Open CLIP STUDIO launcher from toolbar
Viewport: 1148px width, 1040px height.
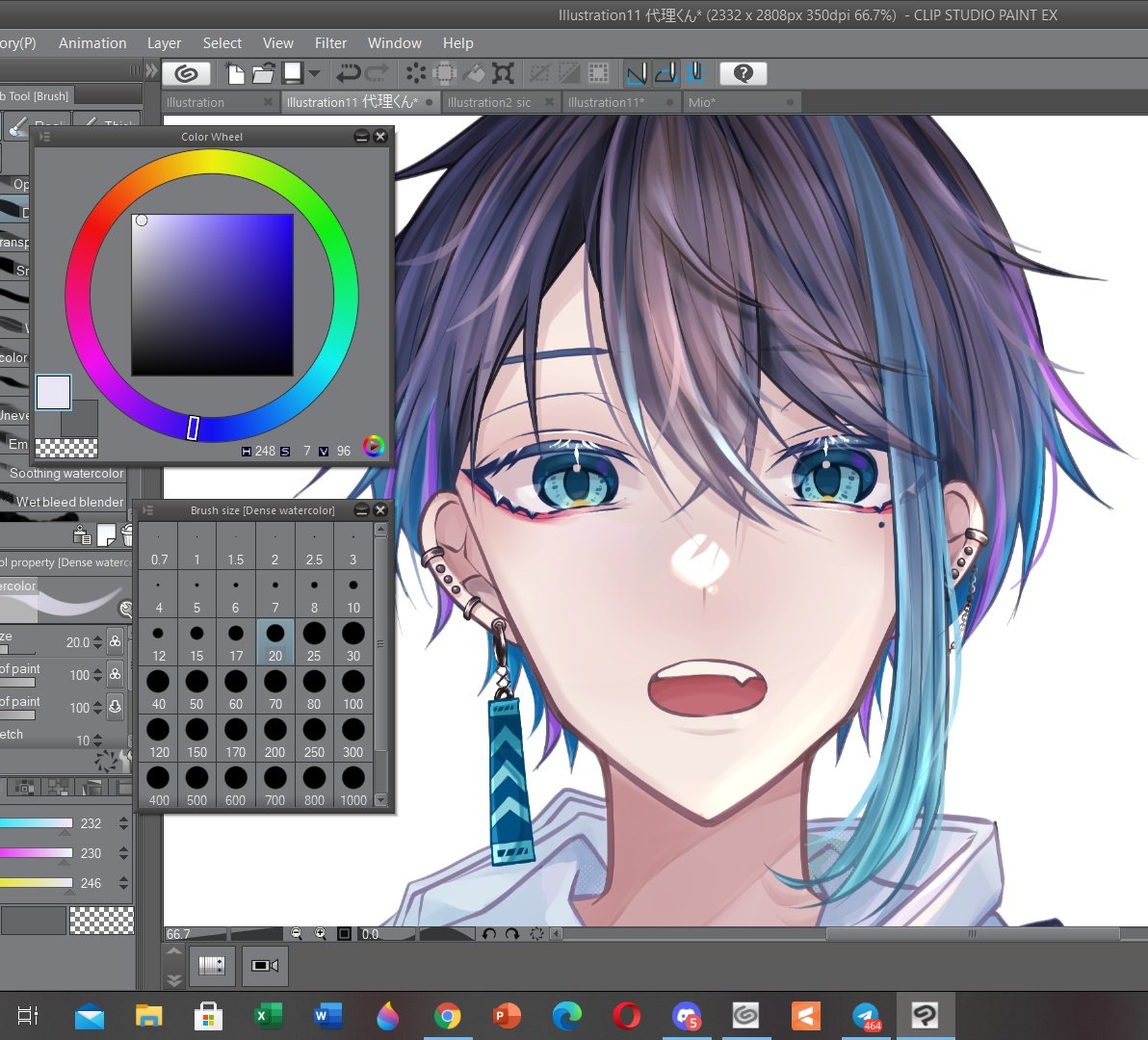tap(186, 73)
